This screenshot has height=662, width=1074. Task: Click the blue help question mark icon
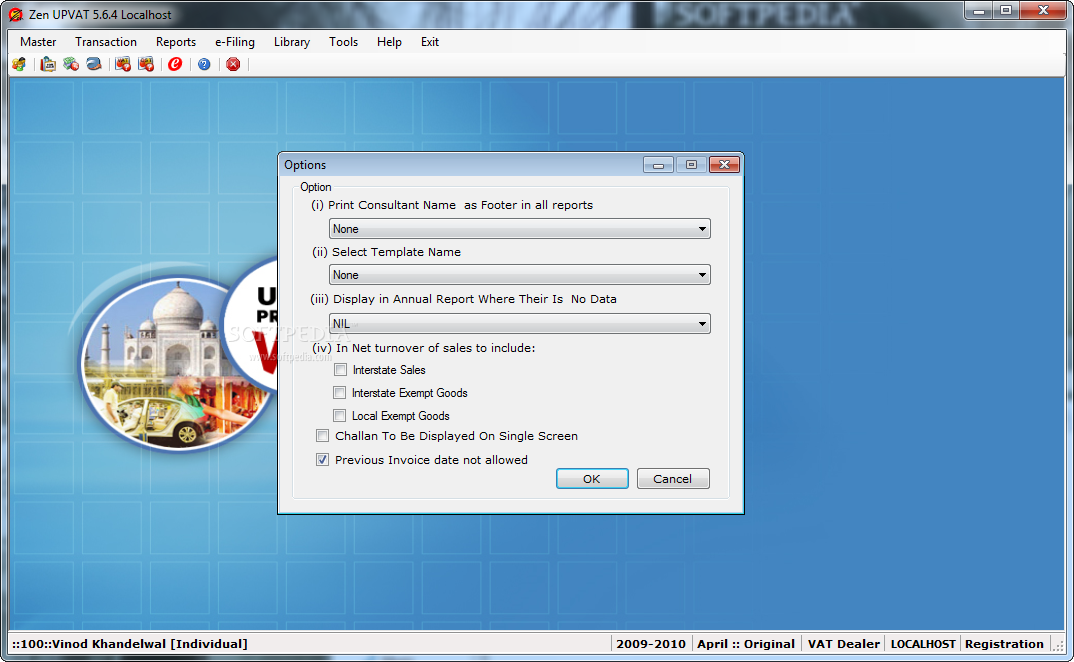204,64
